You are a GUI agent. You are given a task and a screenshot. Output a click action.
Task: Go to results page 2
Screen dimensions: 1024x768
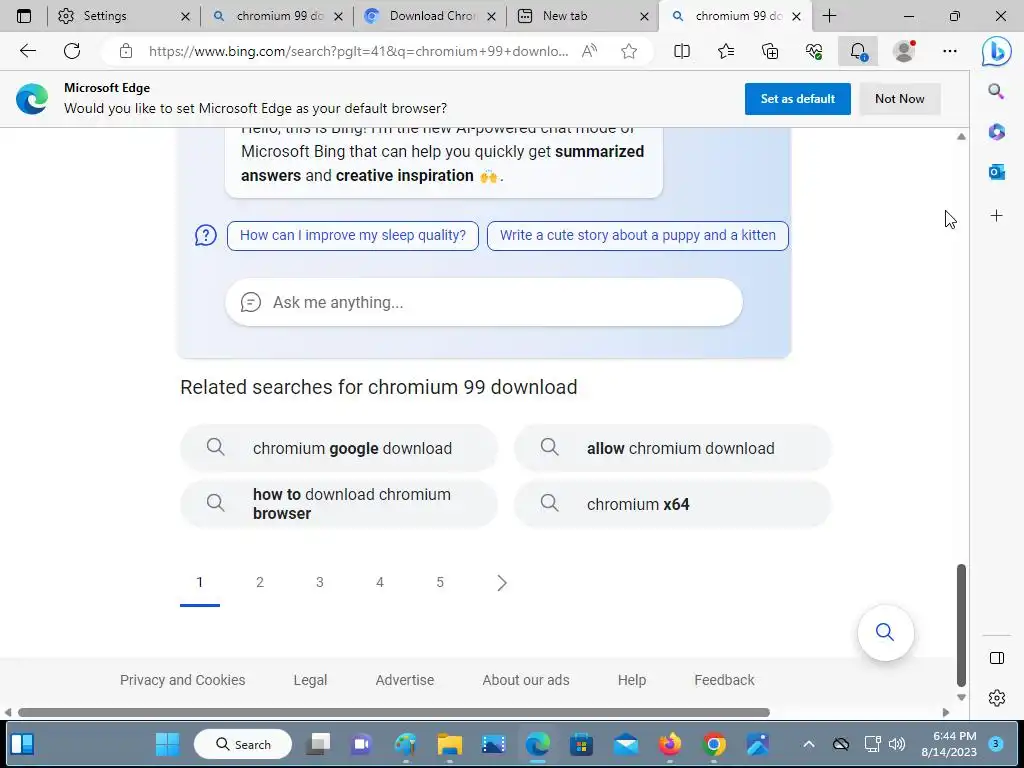point(260,582)
